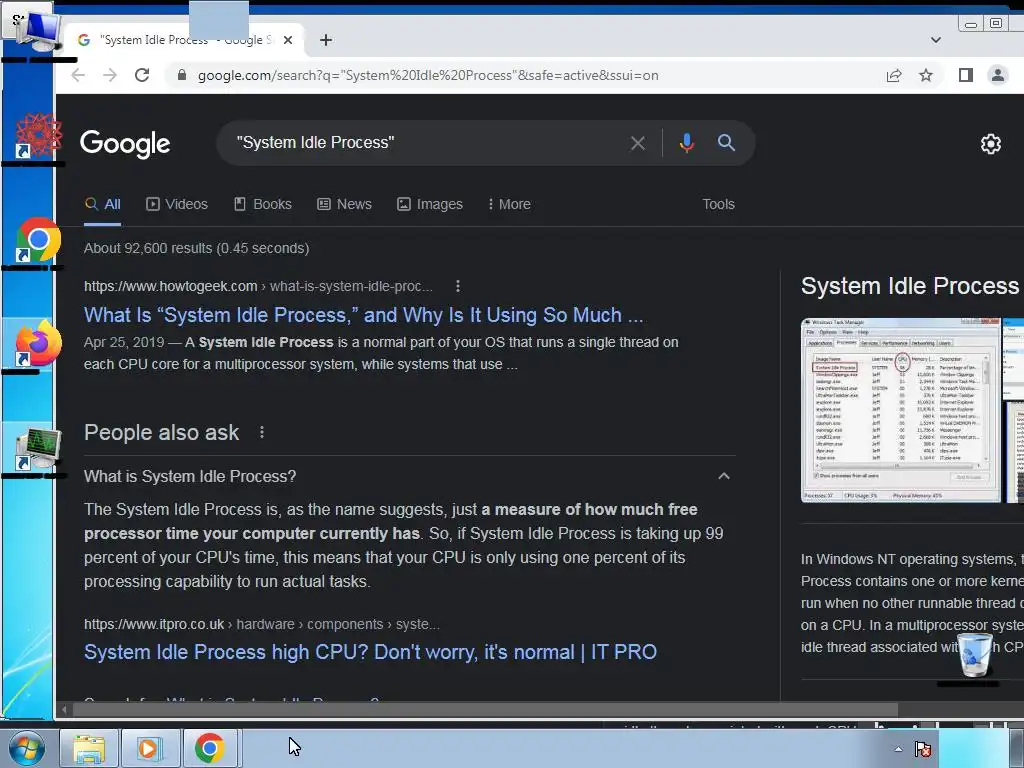Screen dimensions: 1024x768
Task: Go back using the browser back arrow
Action: pyautogui.click(x=78, y=75)
